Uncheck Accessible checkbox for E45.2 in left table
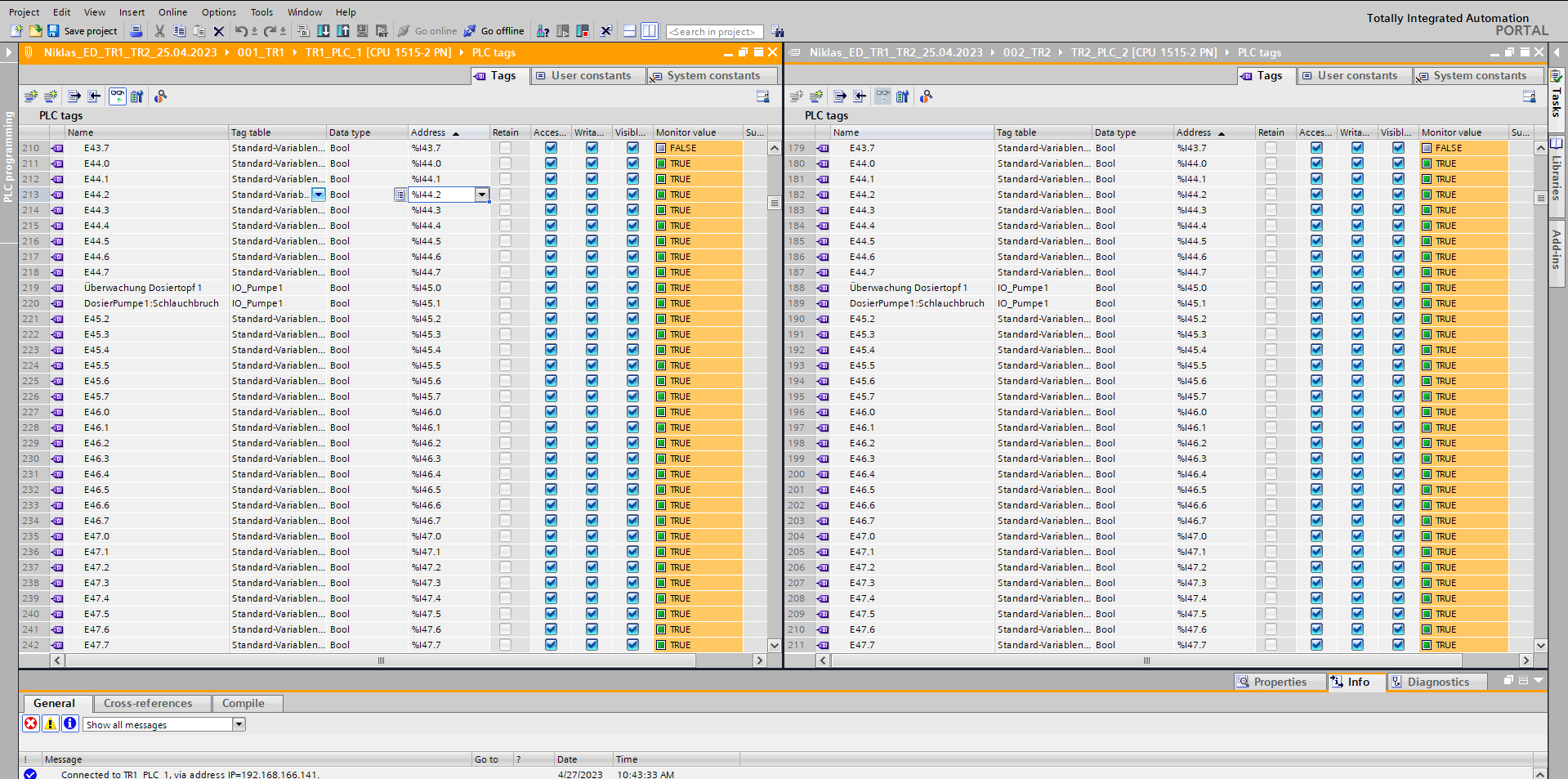This screenshot has width=1568, height=779. click(551, 319)
